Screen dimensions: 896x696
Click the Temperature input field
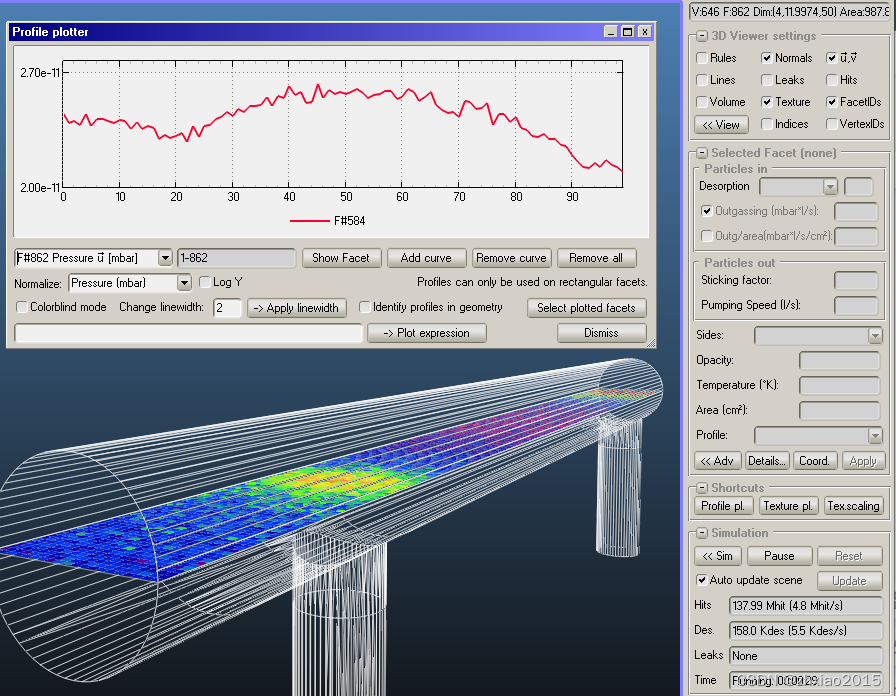coord(839,386)
